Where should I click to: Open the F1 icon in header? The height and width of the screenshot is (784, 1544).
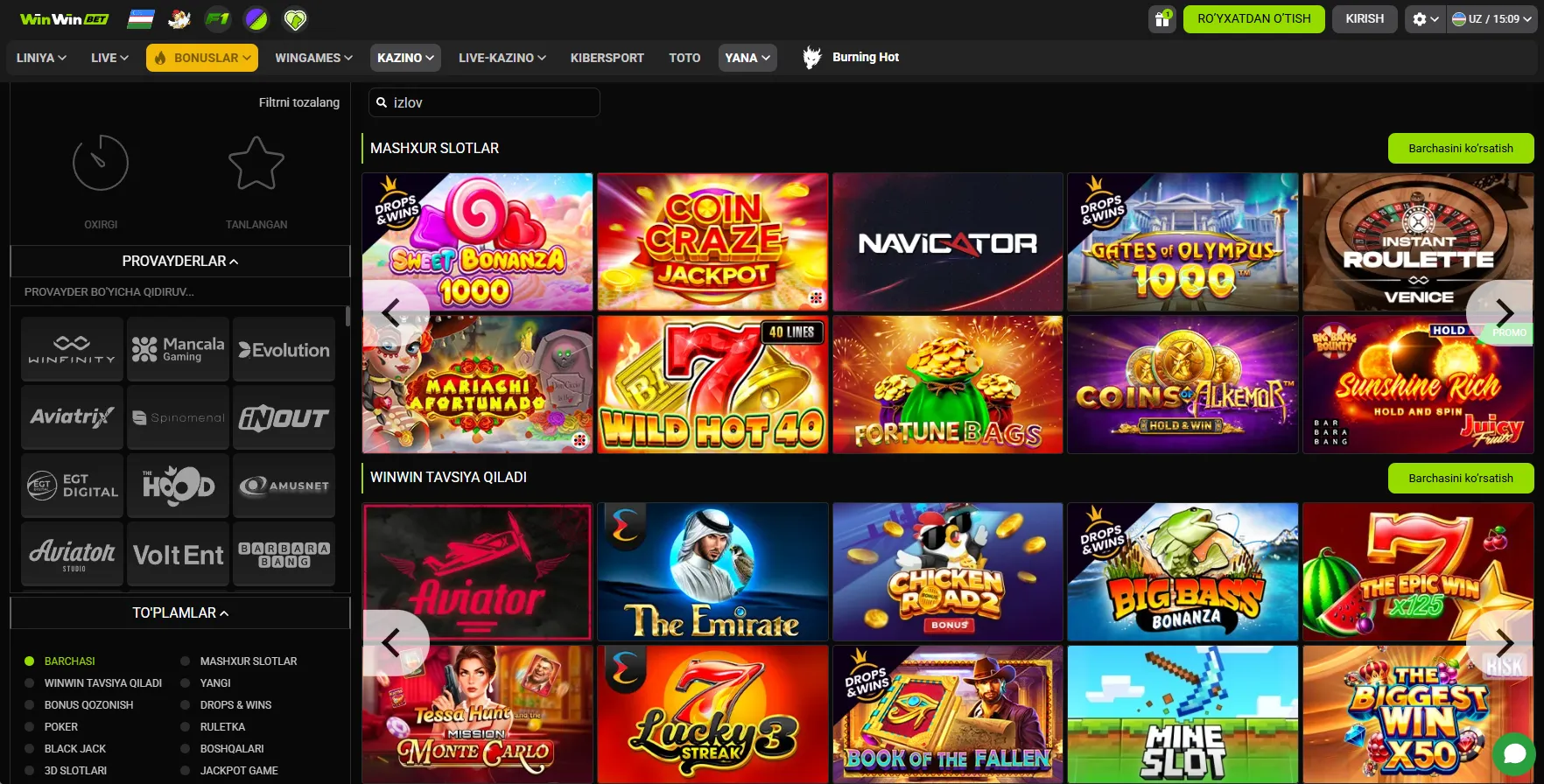(218, 18)
